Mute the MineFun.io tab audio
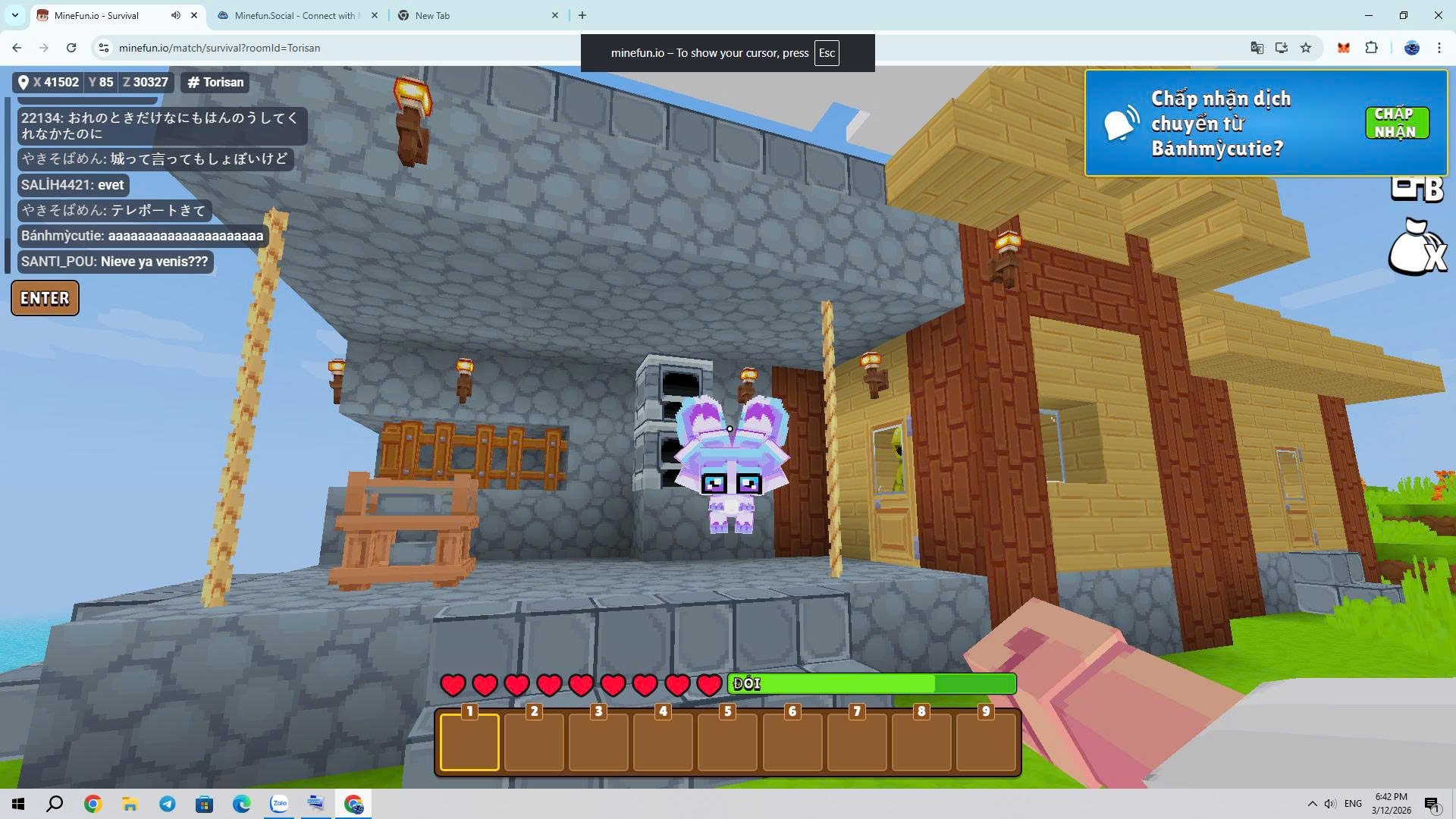The image size is (1456, 819). 176,15
